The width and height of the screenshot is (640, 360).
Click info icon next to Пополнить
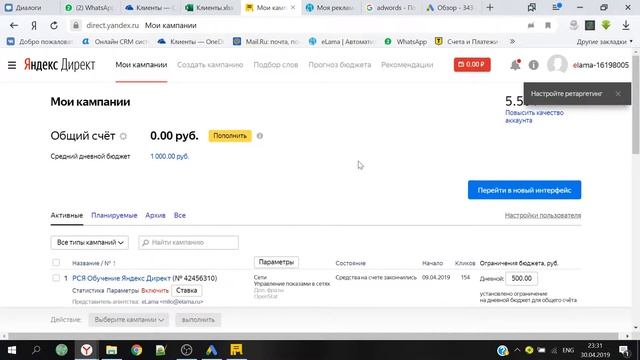point(260,136)
